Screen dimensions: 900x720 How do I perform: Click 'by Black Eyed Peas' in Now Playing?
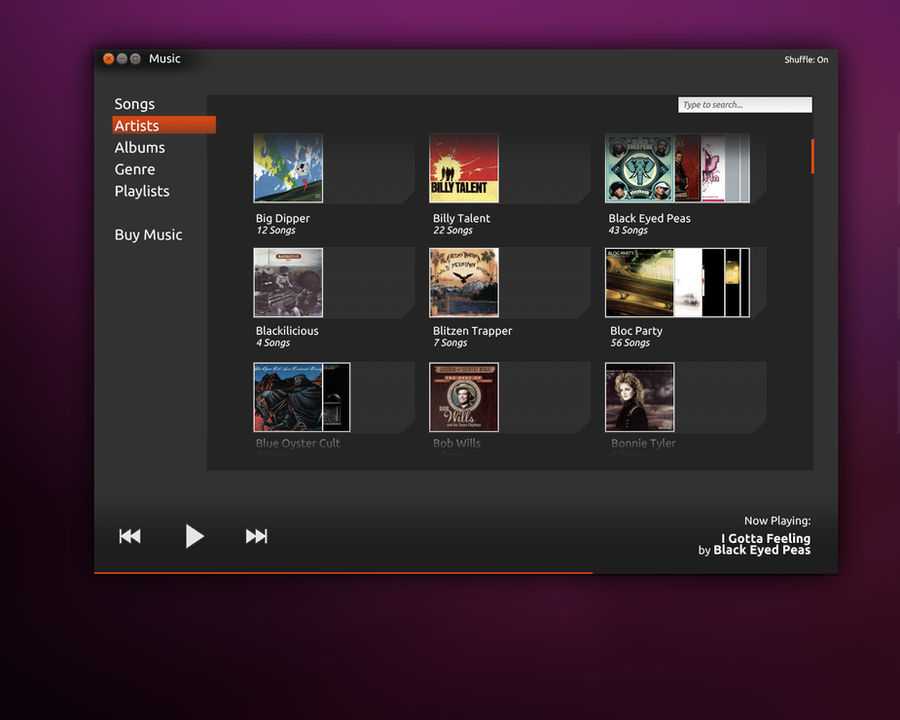(x=754, y=550)
